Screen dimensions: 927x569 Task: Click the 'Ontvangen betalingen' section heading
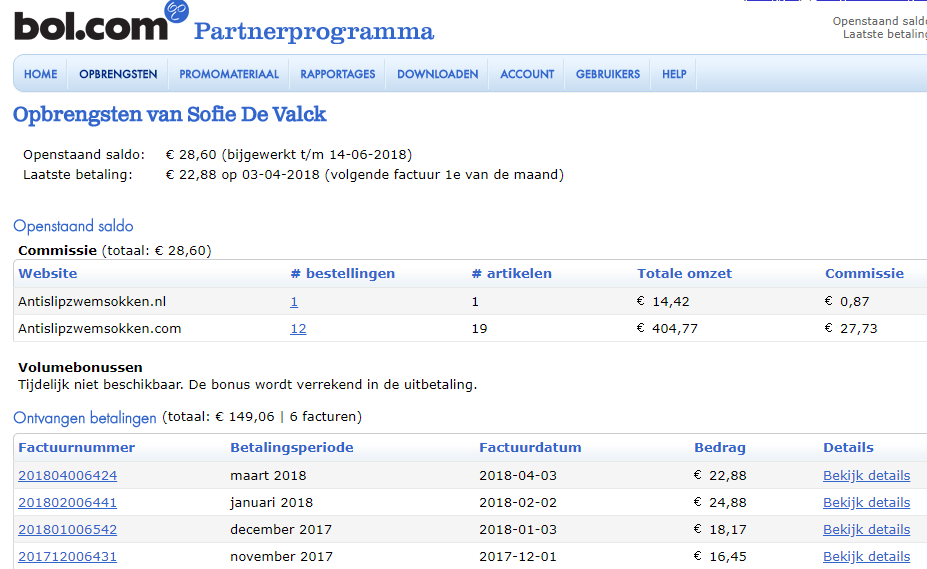(85, 418)
